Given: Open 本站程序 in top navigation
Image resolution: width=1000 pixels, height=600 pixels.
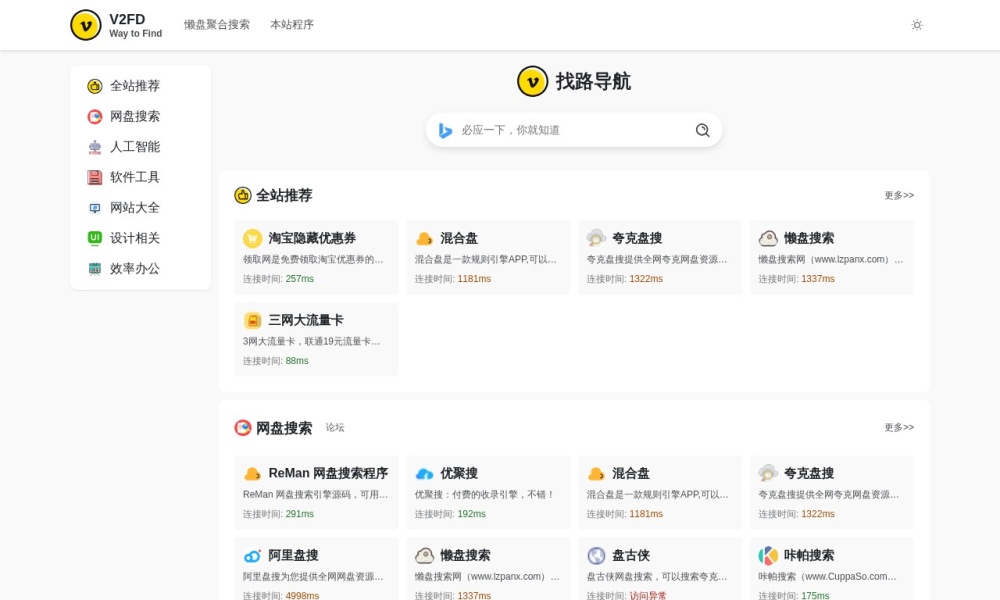Looking at the screenshot, I should tap(292, 25).
